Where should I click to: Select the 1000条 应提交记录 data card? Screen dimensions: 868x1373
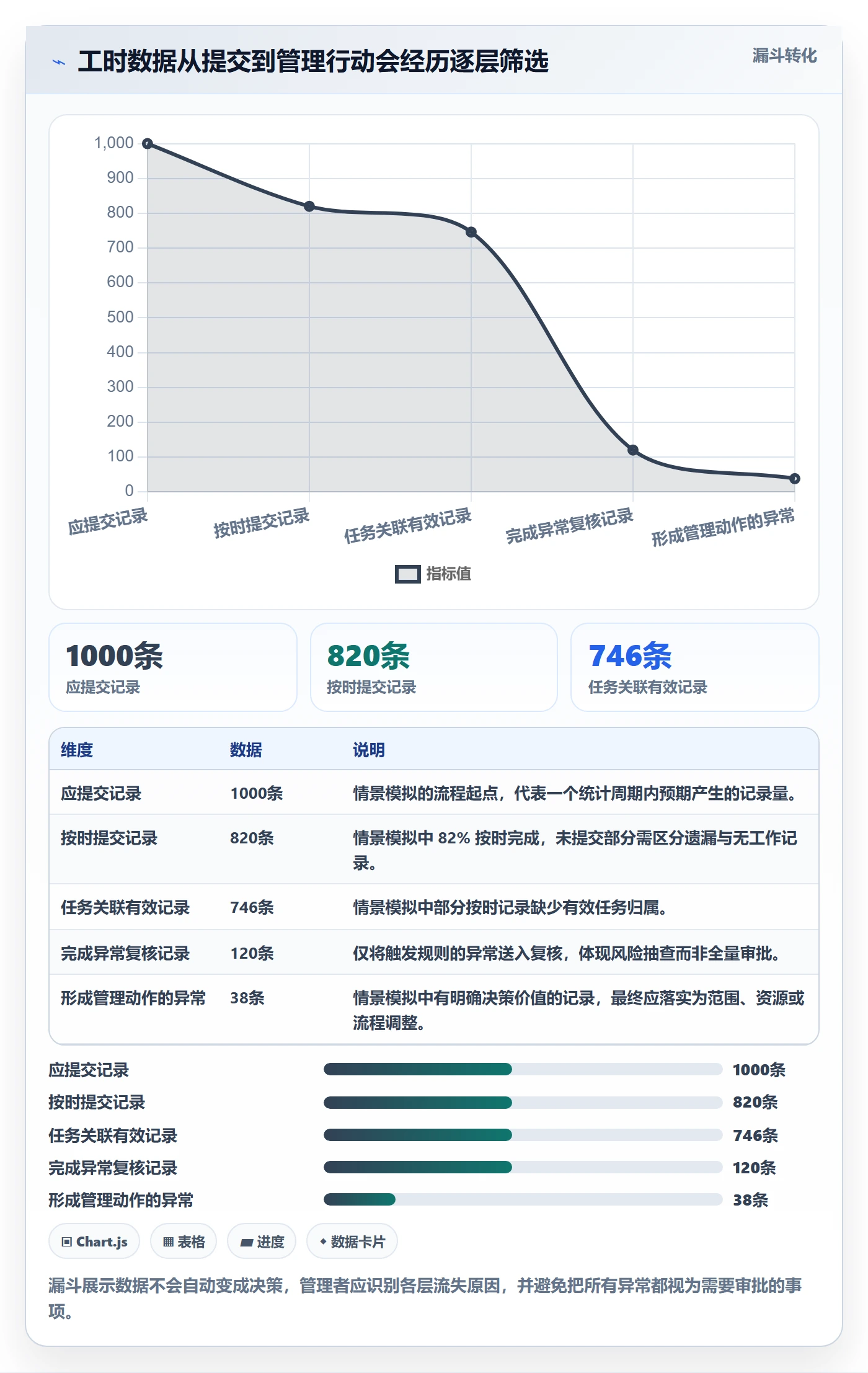[173, 667]
